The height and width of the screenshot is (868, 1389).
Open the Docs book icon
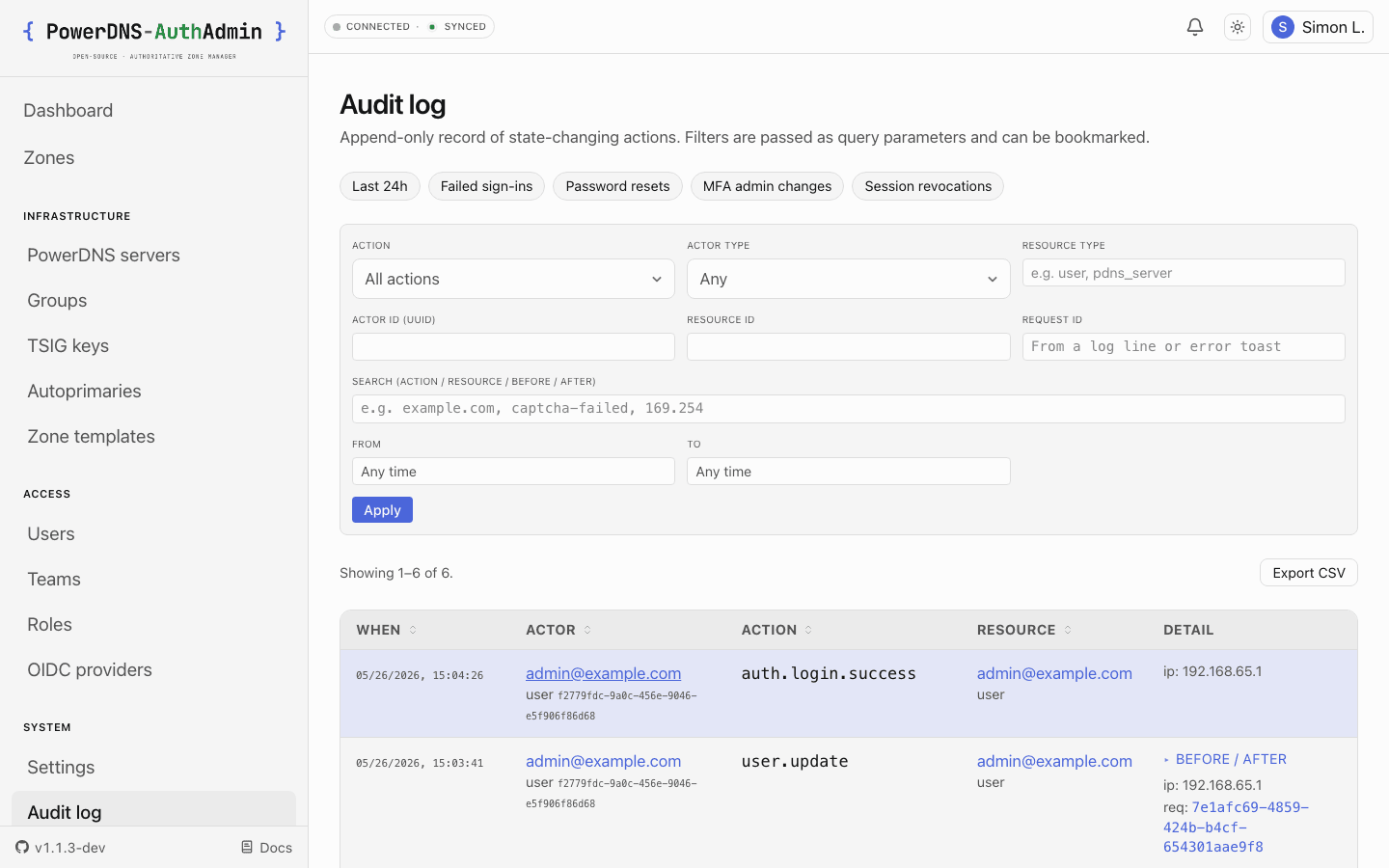(x=247, y=848)
